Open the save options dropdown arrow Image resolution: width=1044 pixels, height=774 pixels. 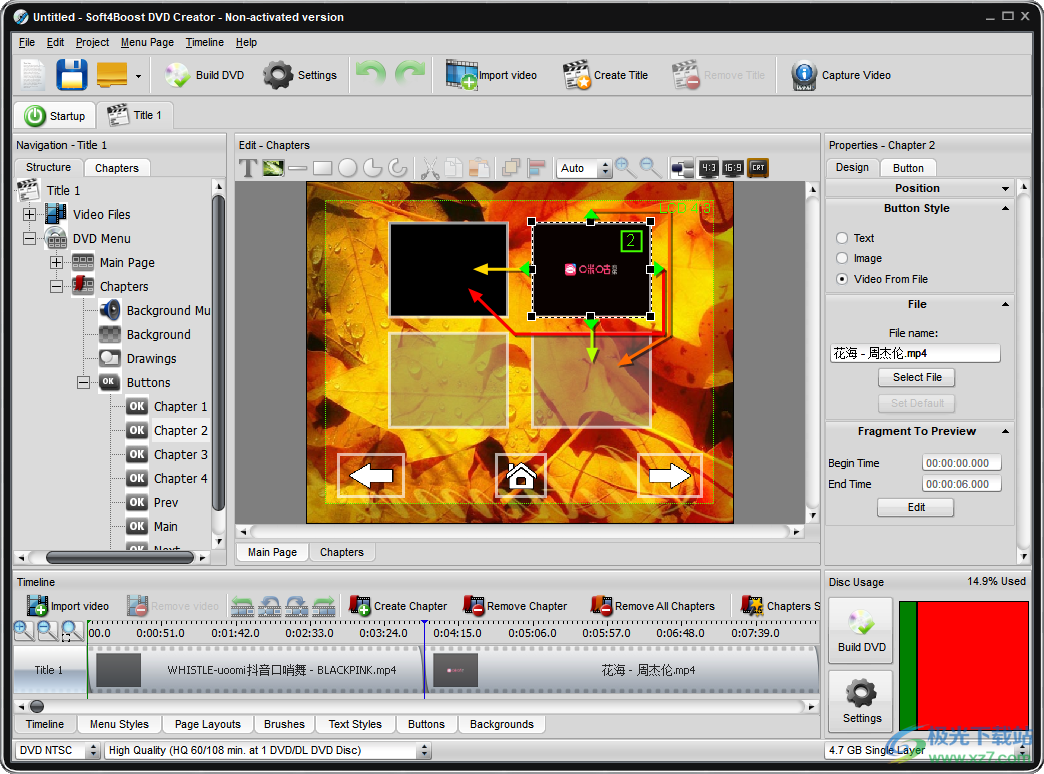138,76
